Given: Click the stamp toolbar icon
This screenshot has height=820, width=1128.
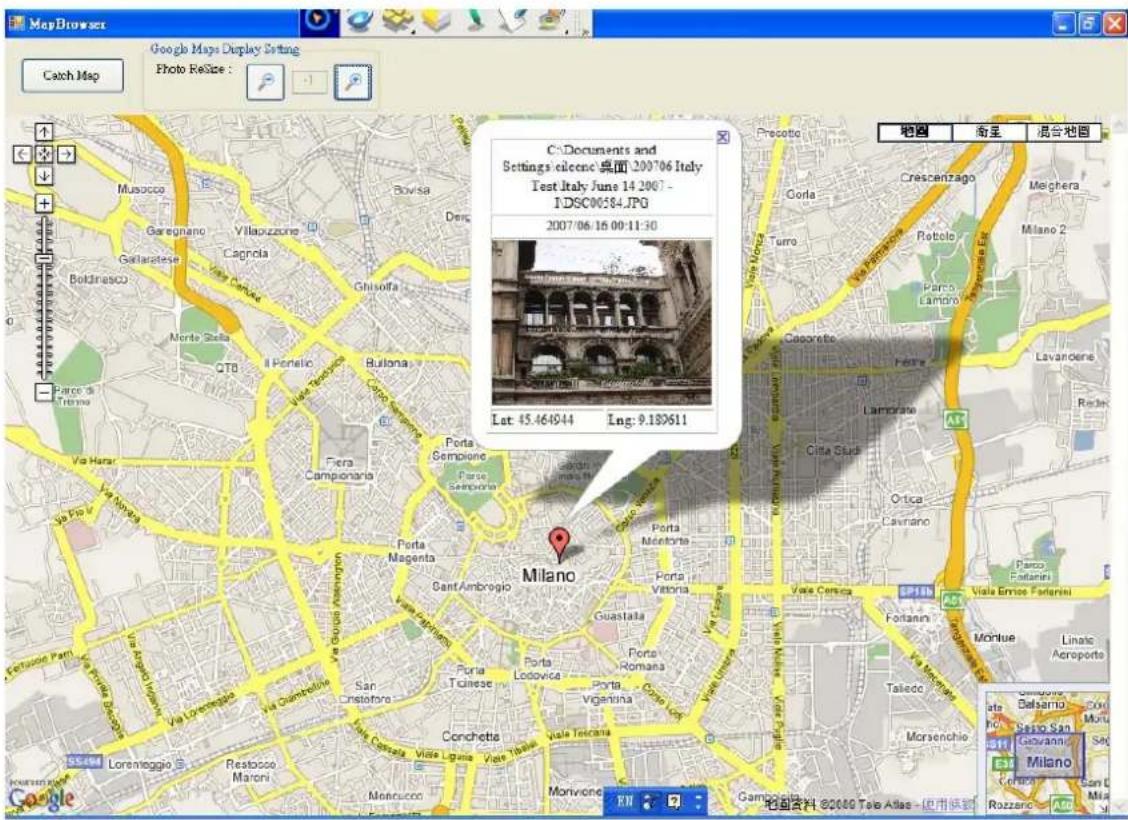Looking at the screenshot, I should point(552,19).
